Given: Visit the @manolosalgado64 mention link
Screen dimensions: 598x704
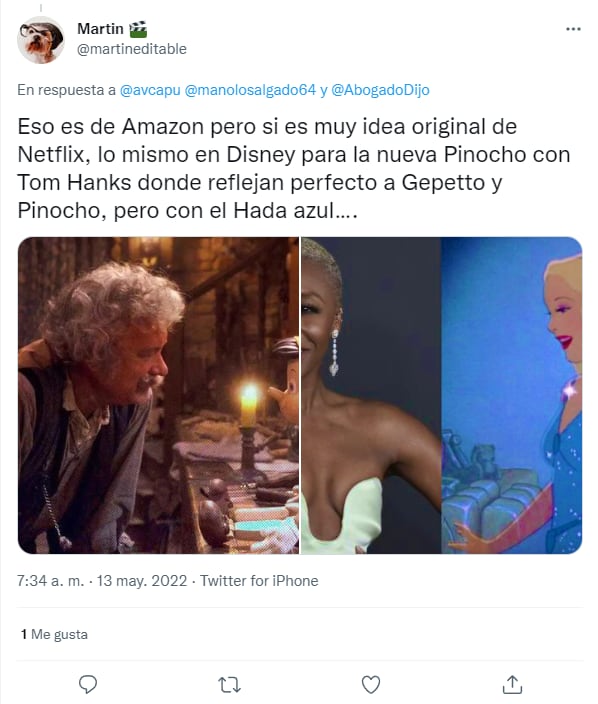Looking at the screenshot, I should (x=251, y=90).
